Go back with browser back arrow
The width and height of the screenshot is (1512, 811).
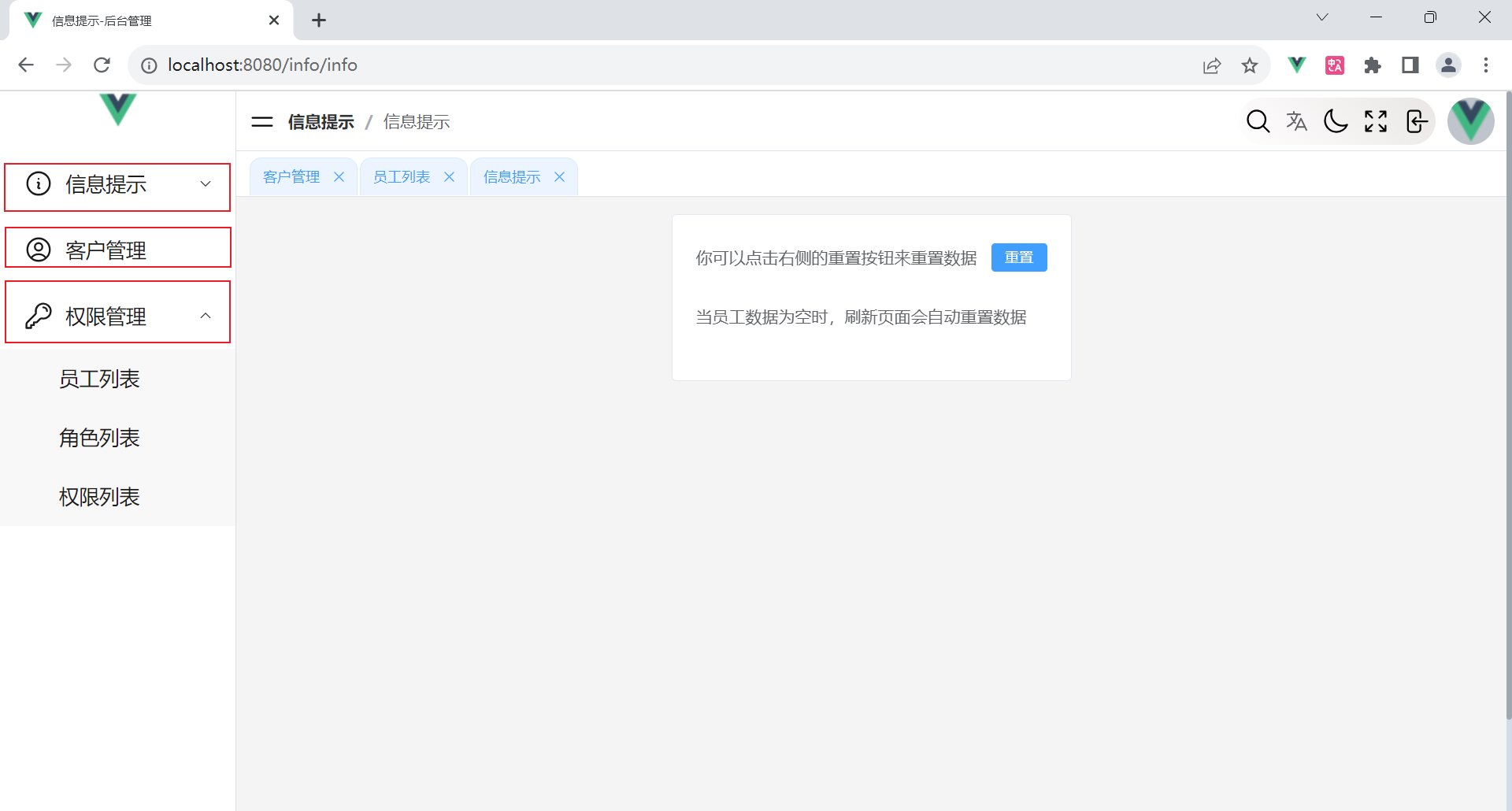(26, 65)
